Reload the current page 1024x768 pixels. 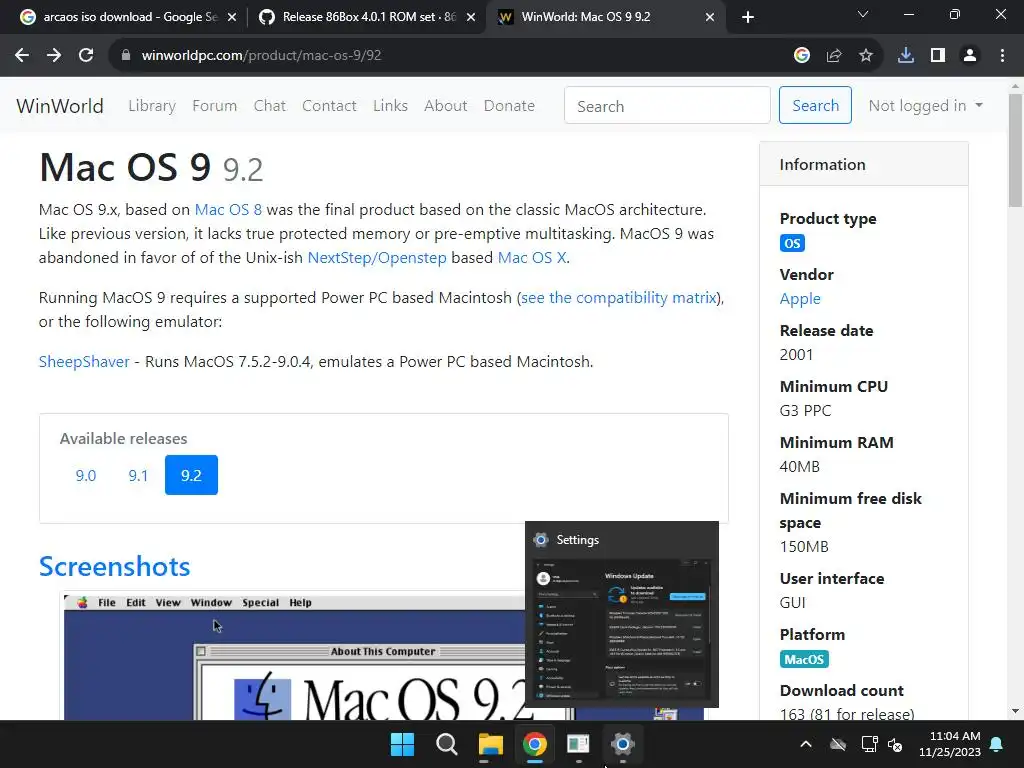point(86,56)
